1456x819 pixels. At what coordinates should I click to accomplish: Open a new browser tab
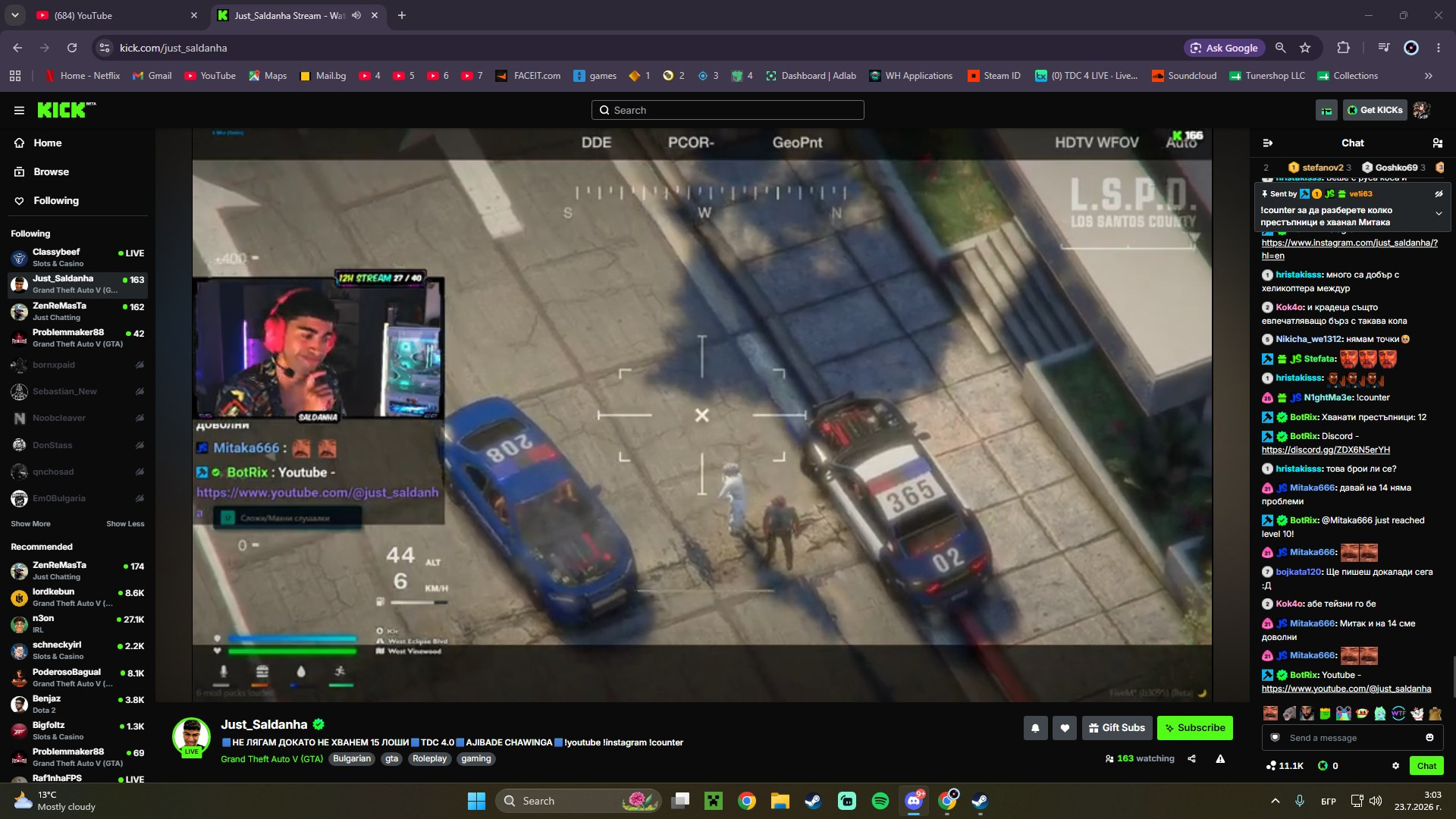402,15
